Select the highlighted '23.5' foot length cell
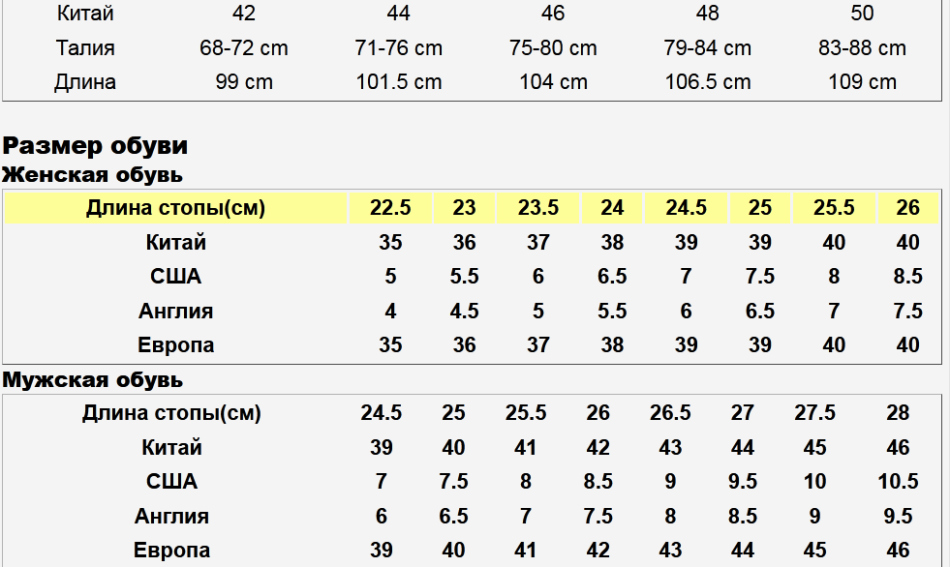The height and width of the screenshot is (567, 950). click(x=538, y=208)
